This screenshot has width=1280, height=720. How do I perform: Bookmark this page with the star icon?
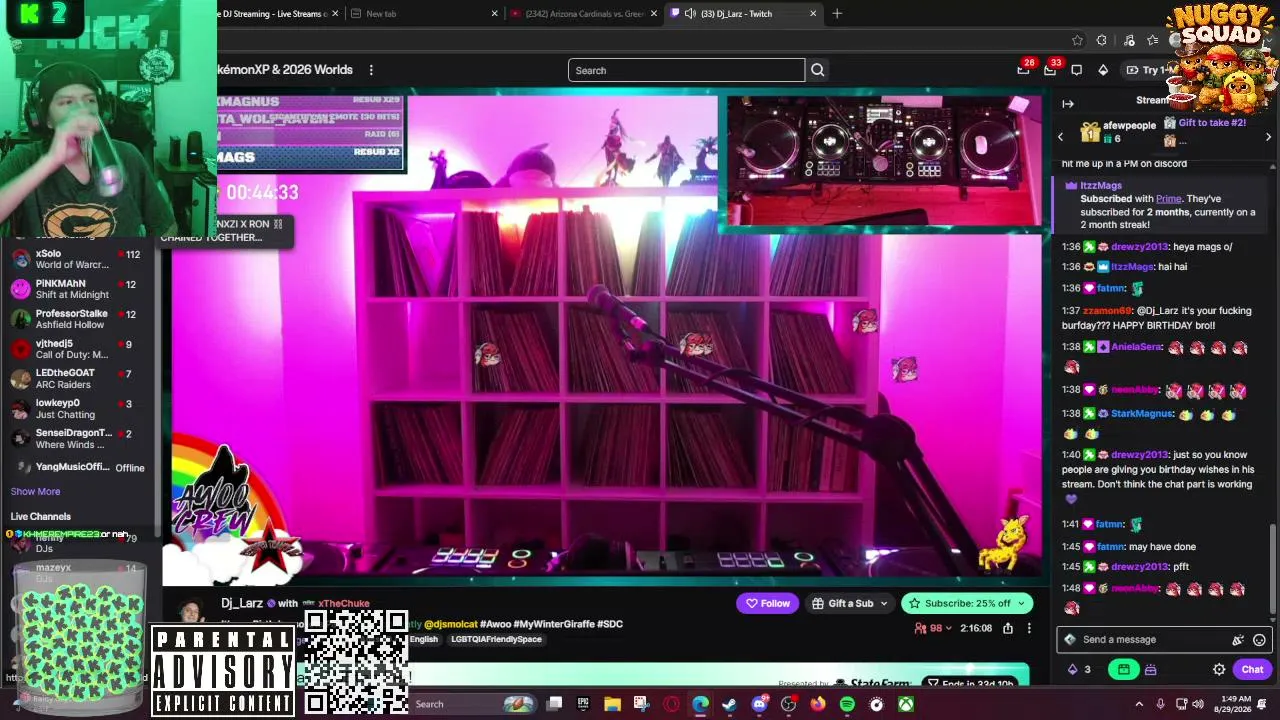pos(1077,41)
